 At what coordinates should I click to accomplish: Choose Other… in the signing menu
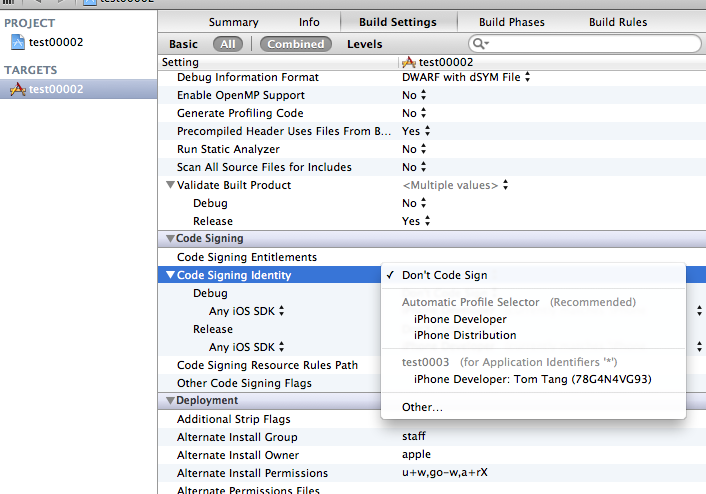[422, 407]
